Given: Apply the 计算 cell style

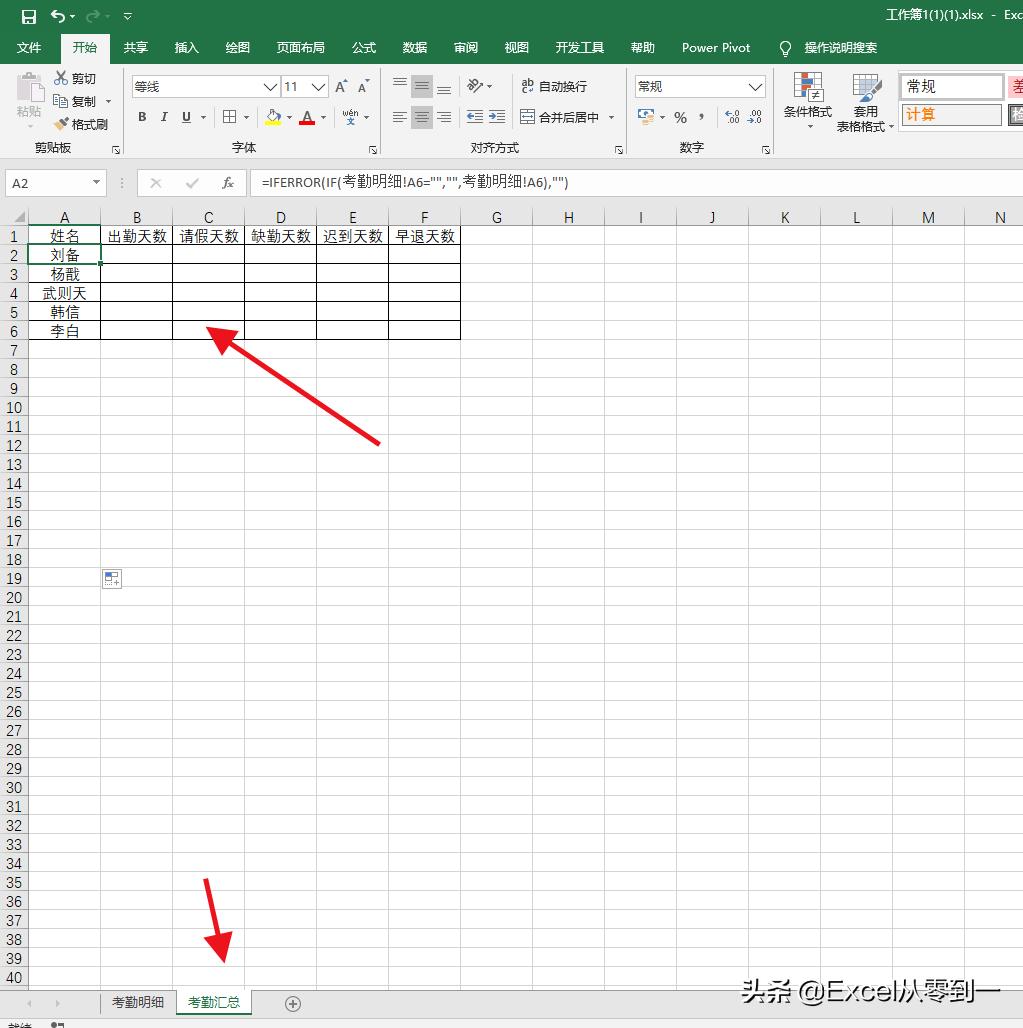Looking at the screenshot, I should (x=950, y=115).
